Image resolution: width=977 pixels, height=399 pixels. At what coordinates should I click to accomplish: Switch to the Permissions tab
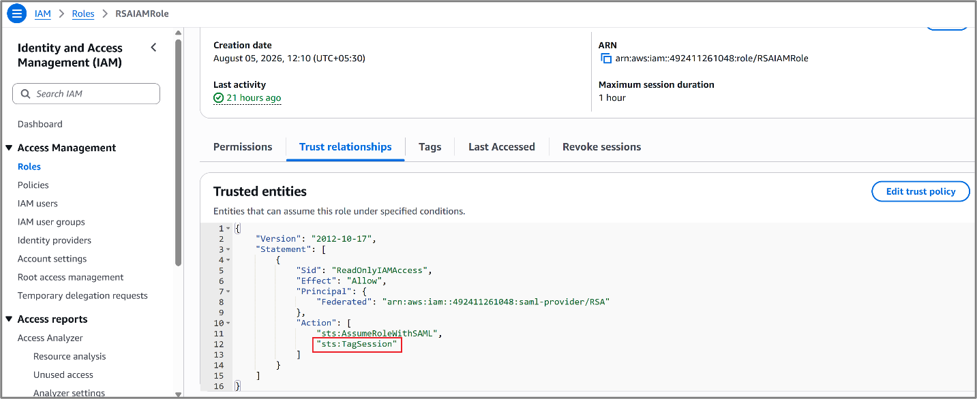[x=243, y=147]
